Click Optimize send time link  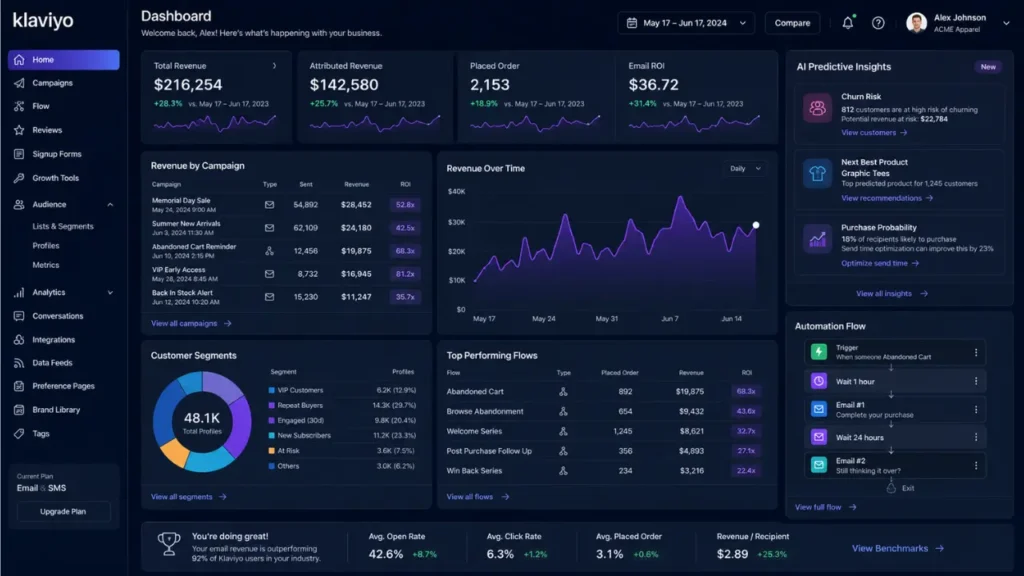(x=880, y=263)
